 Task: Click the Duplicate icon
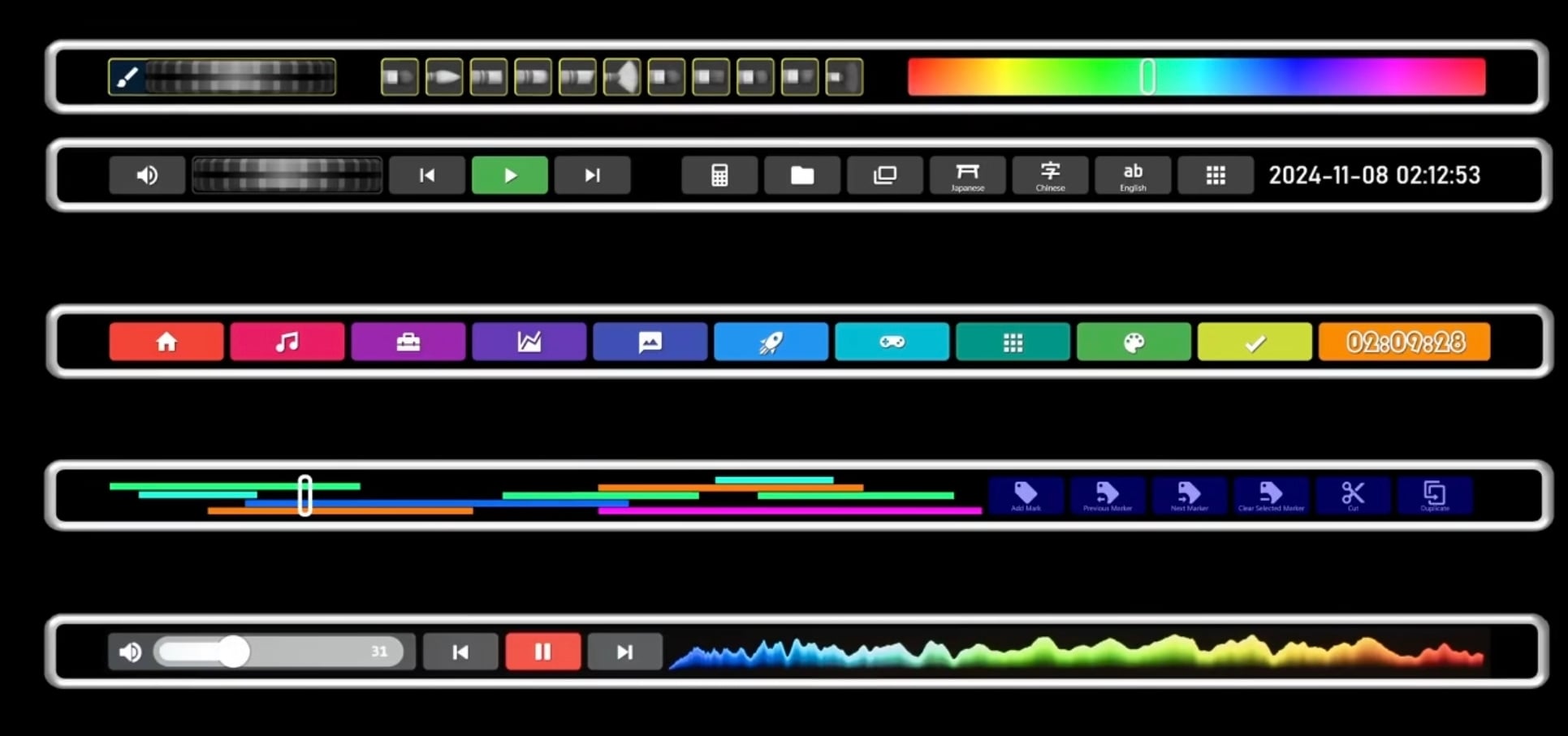tap(1435, 495)
